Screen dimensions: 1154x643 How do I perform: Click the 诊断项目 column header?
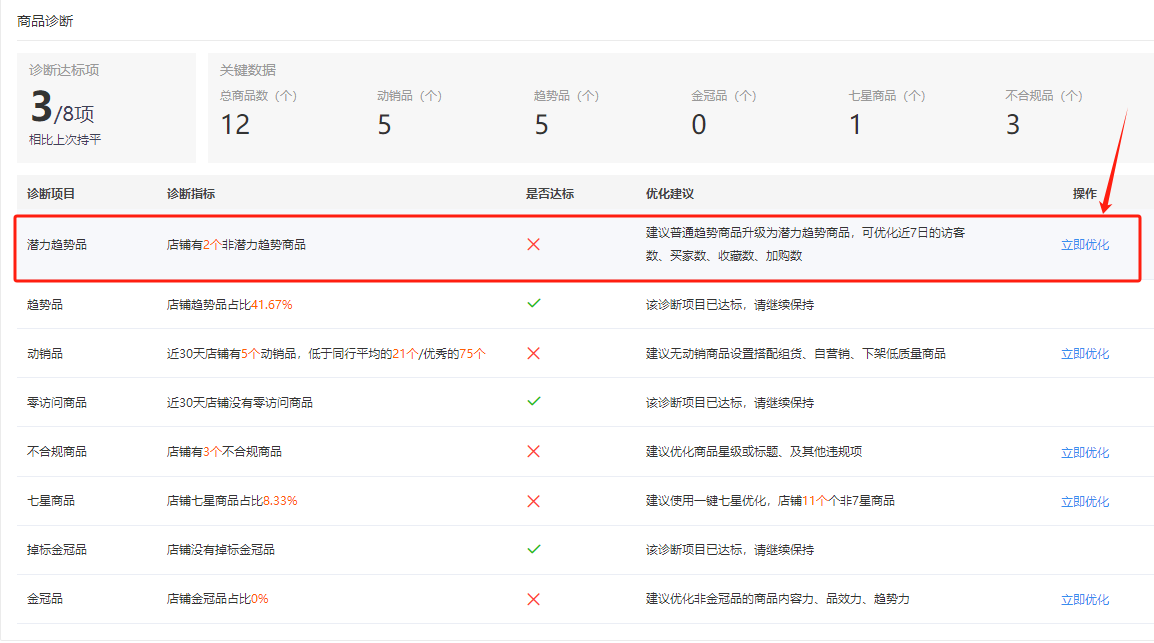click(51, 193)
